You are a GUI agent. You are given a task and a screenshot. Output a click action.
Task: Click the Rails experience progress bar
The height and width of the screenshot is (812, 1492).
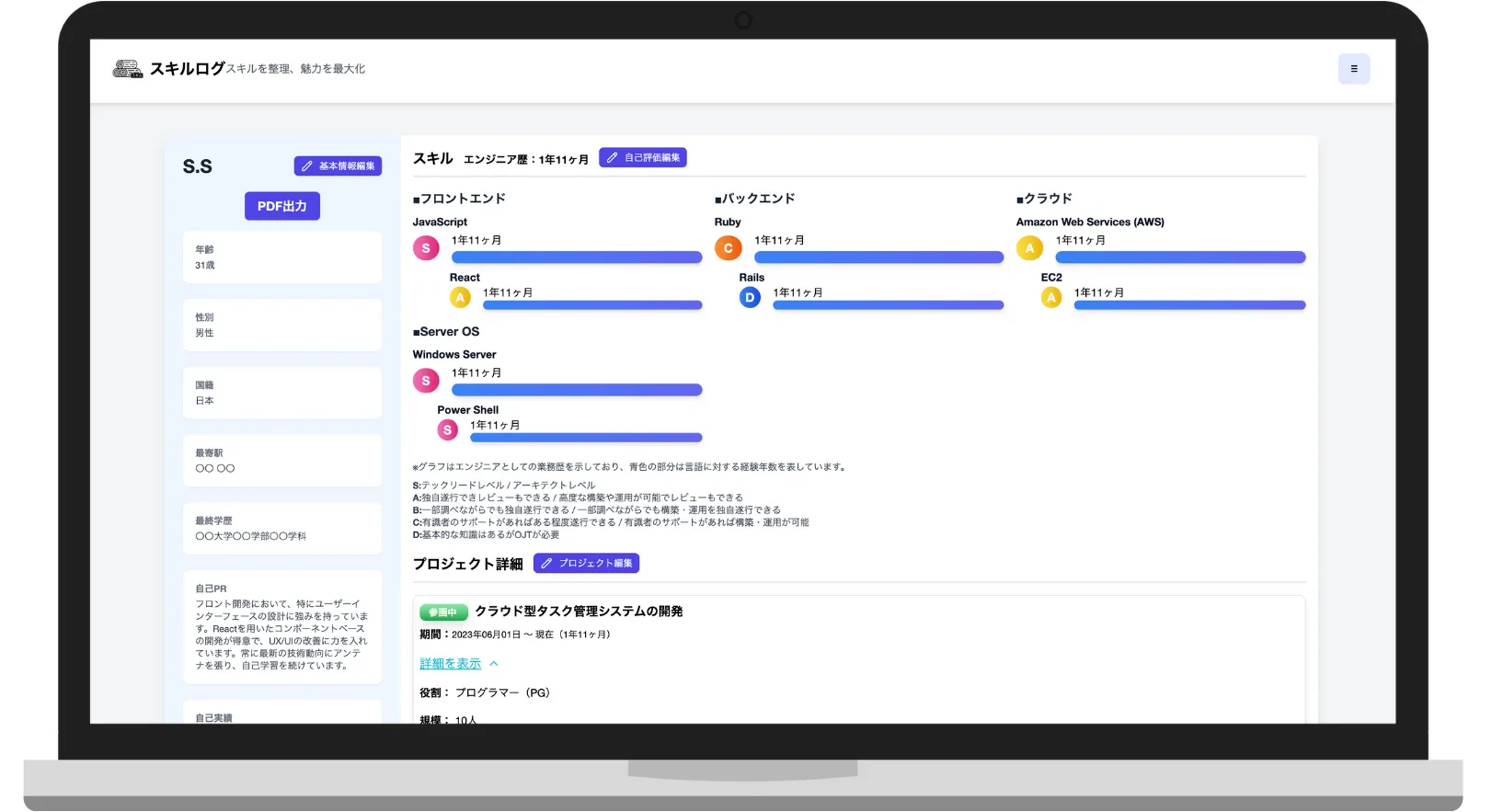pos(888,305)
